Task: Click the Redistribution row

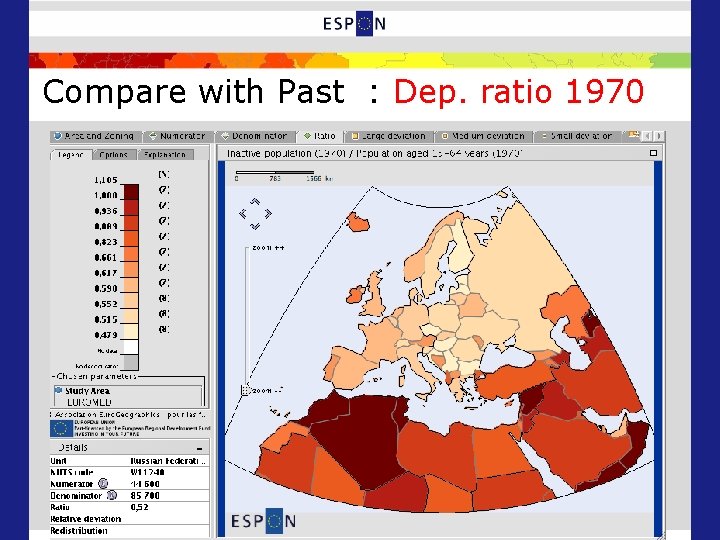Action: click(129, 531)
